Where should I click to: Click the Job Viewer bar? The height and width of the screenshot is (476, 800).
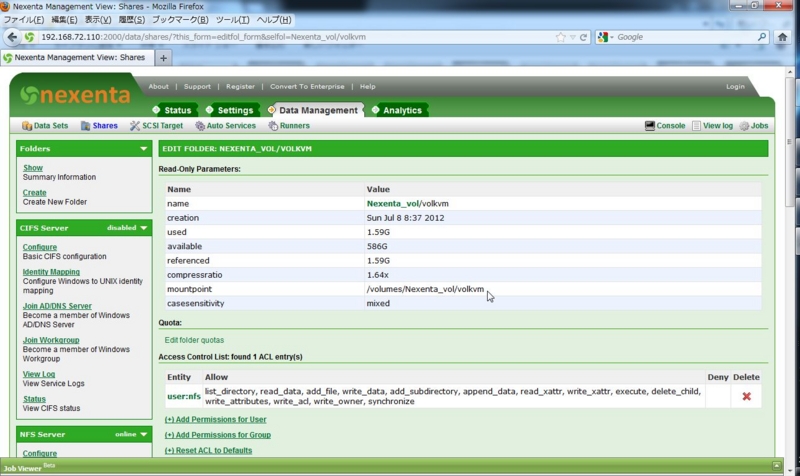click(392, 467)
